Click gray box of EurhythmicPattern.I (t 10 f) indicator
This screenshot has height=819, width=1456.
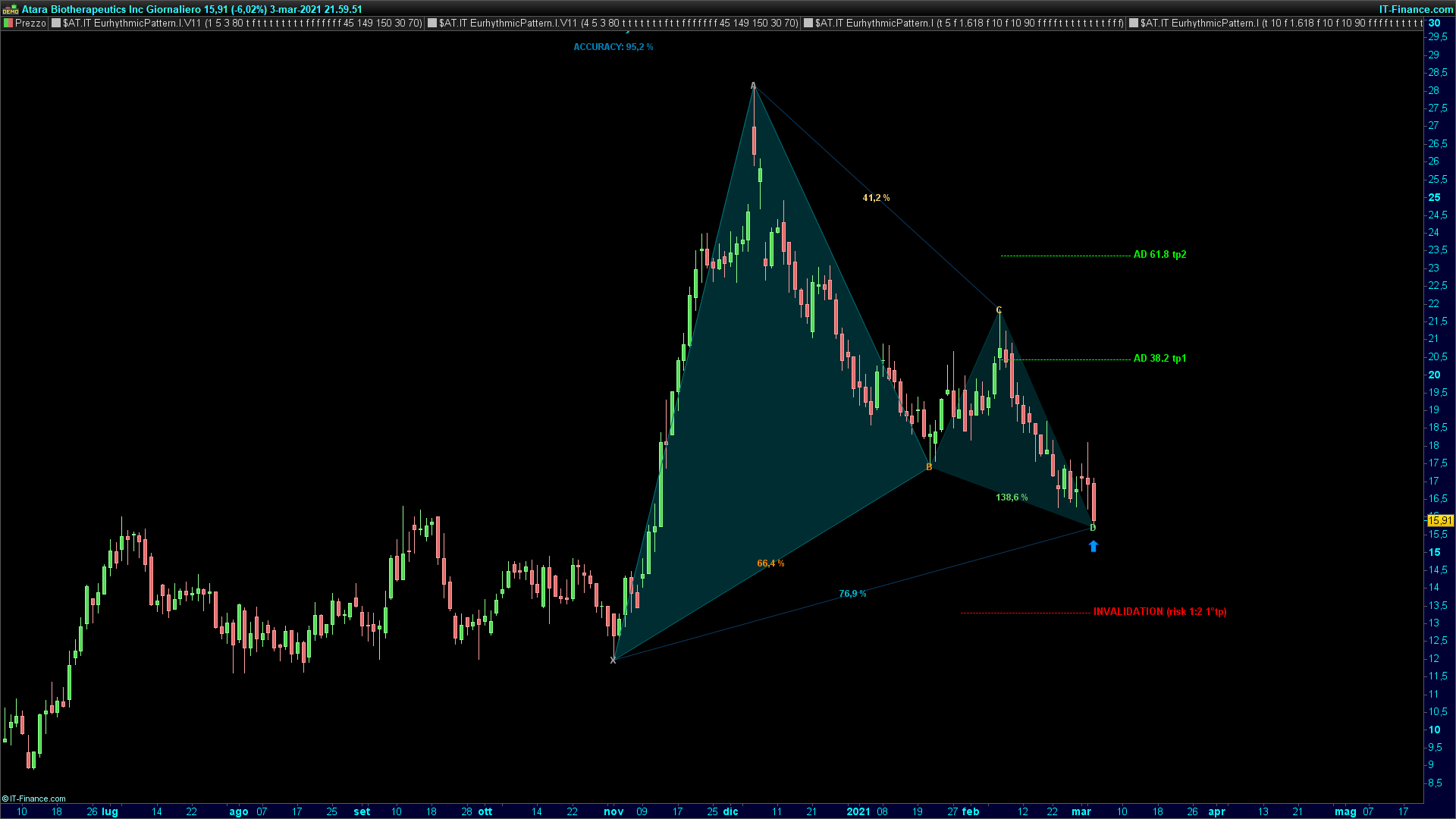[1134, 24]
